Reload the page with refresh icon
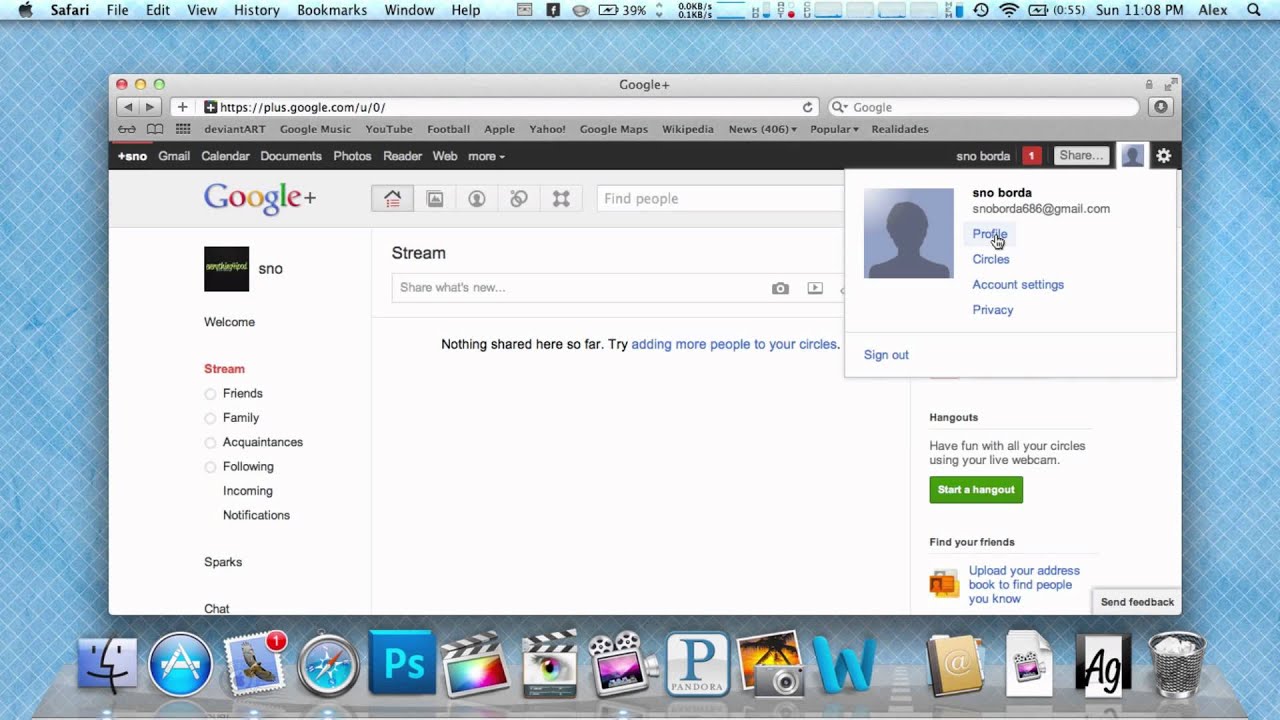Viewport: 1280px width, 720px height. [x=808, y=107]
